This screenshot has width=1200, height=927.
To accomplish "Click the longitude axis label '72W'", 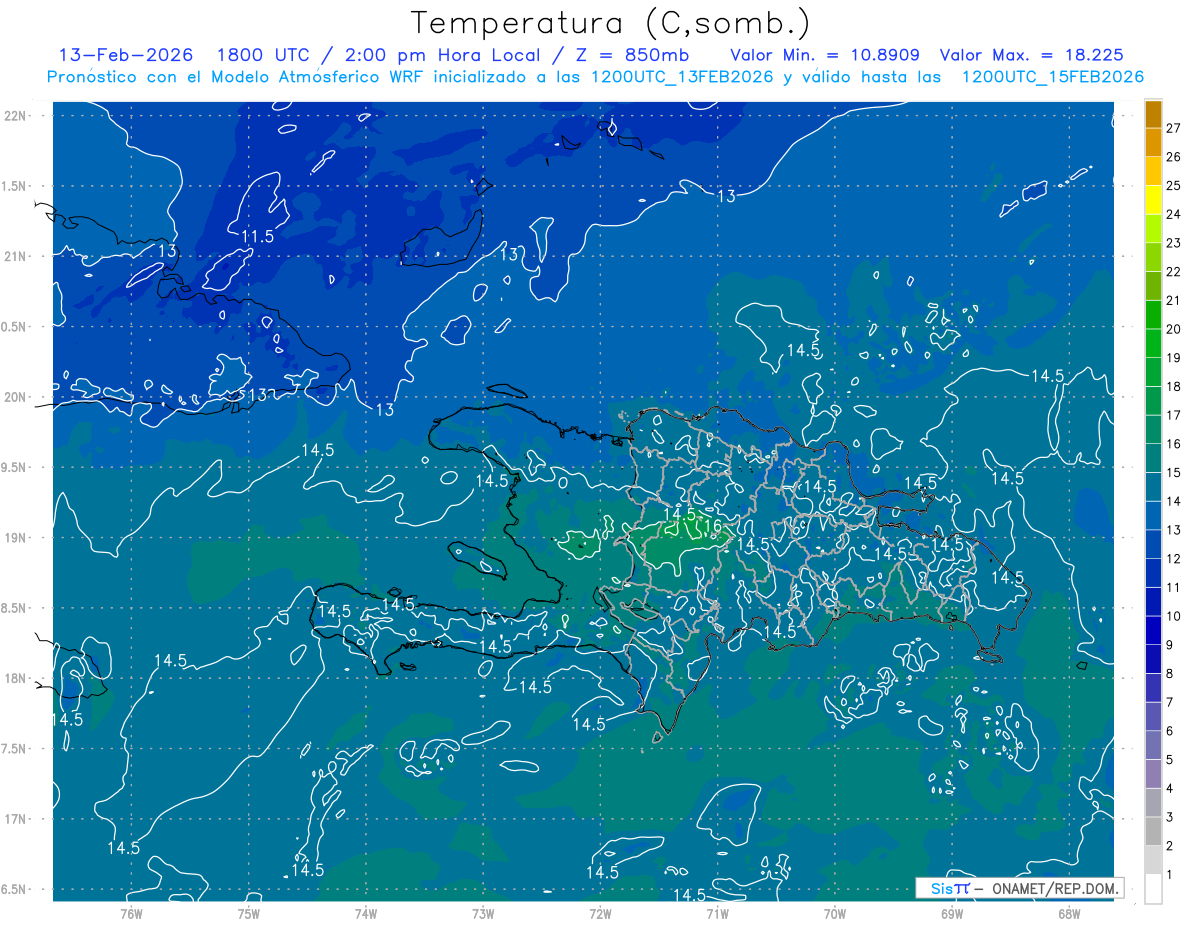I will pos(600,913).
